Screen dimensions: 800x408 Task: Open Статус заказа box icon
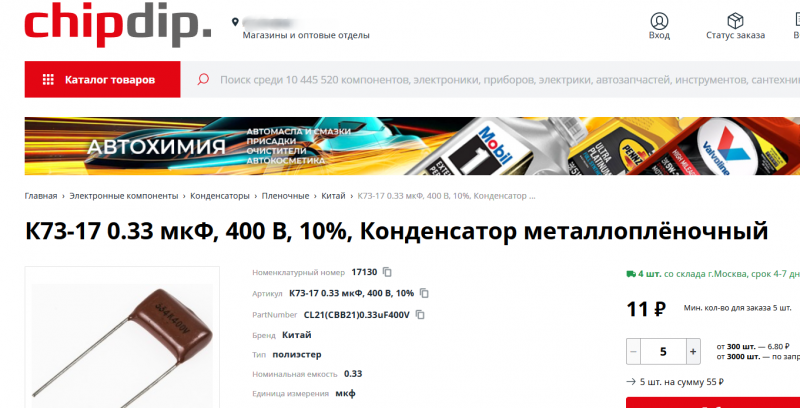point(735,21)
